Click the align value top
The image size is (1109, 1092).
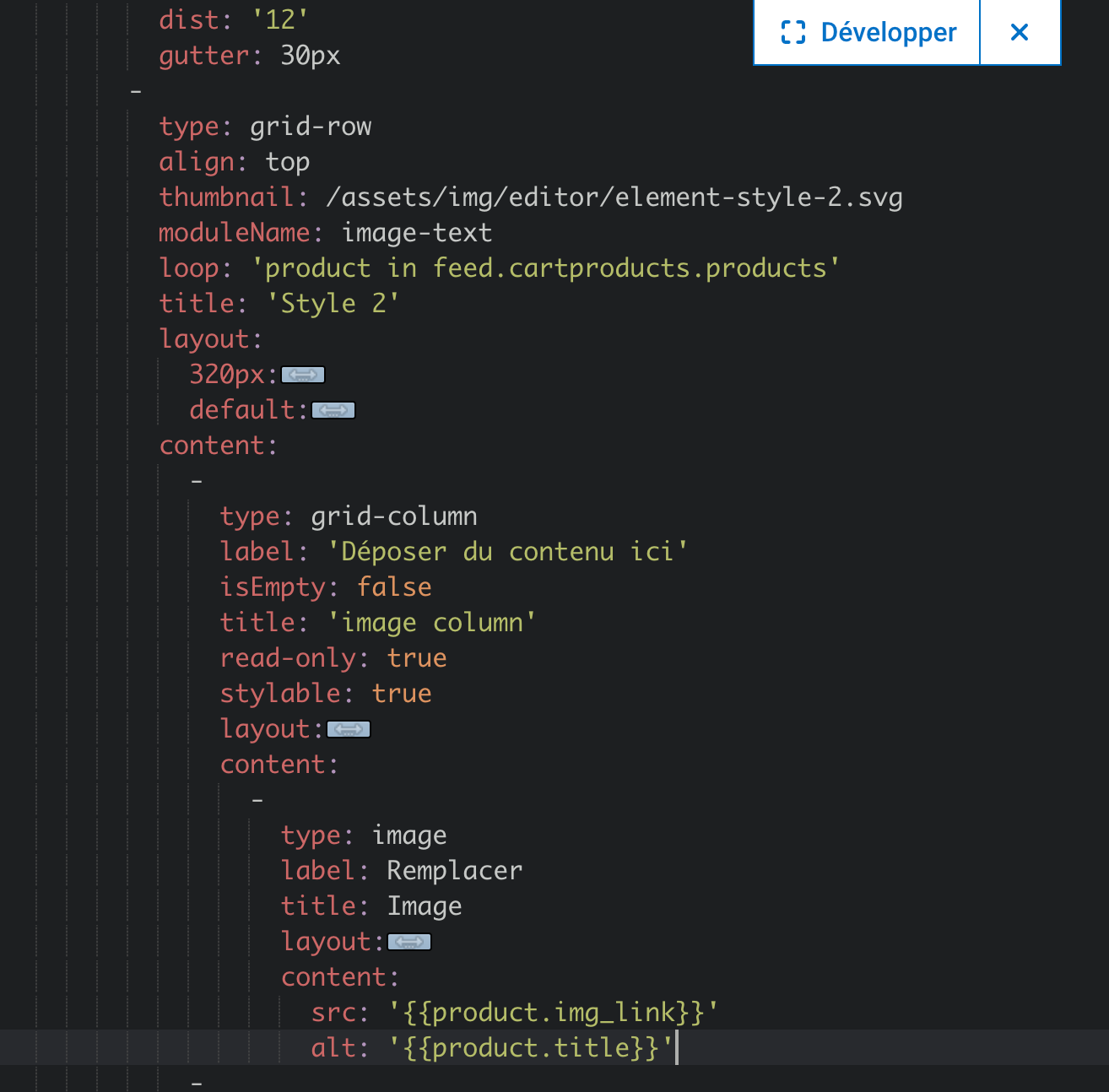coord(288,162)
